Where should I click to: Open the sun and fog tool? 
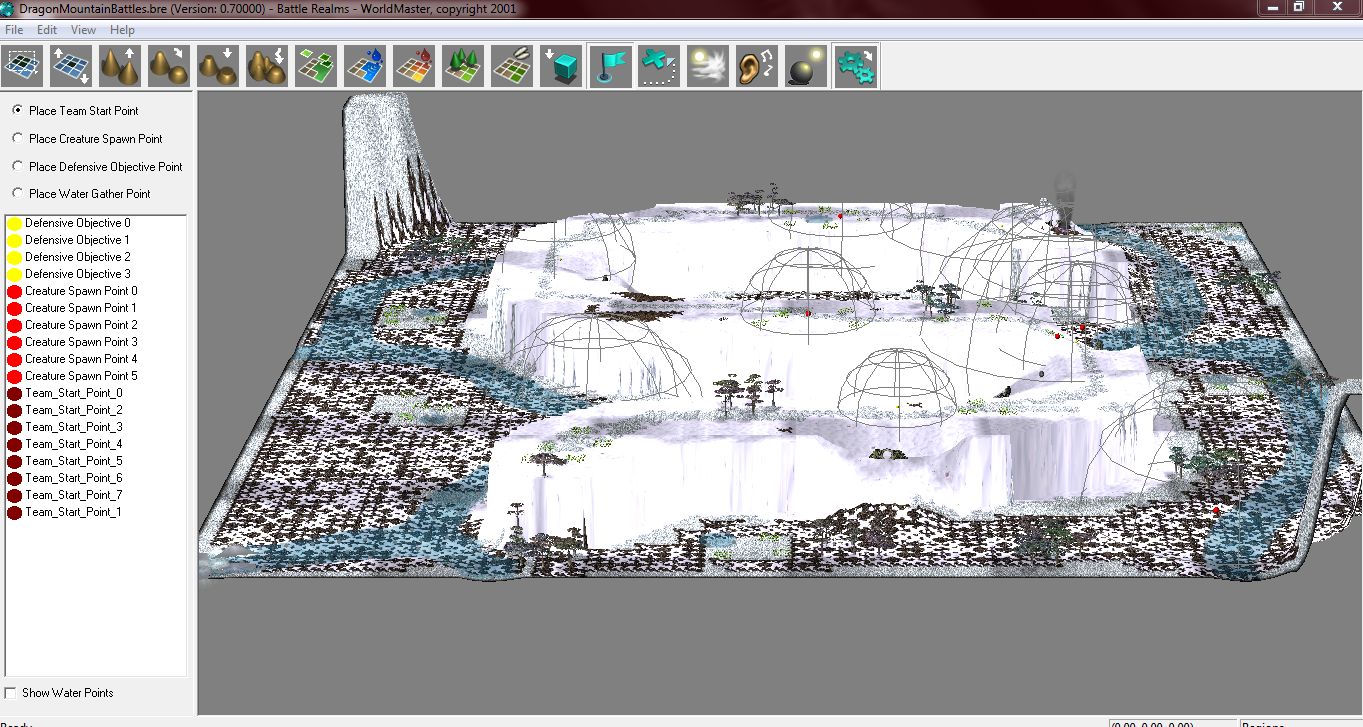pyautogui.click(x=708, y=66)
